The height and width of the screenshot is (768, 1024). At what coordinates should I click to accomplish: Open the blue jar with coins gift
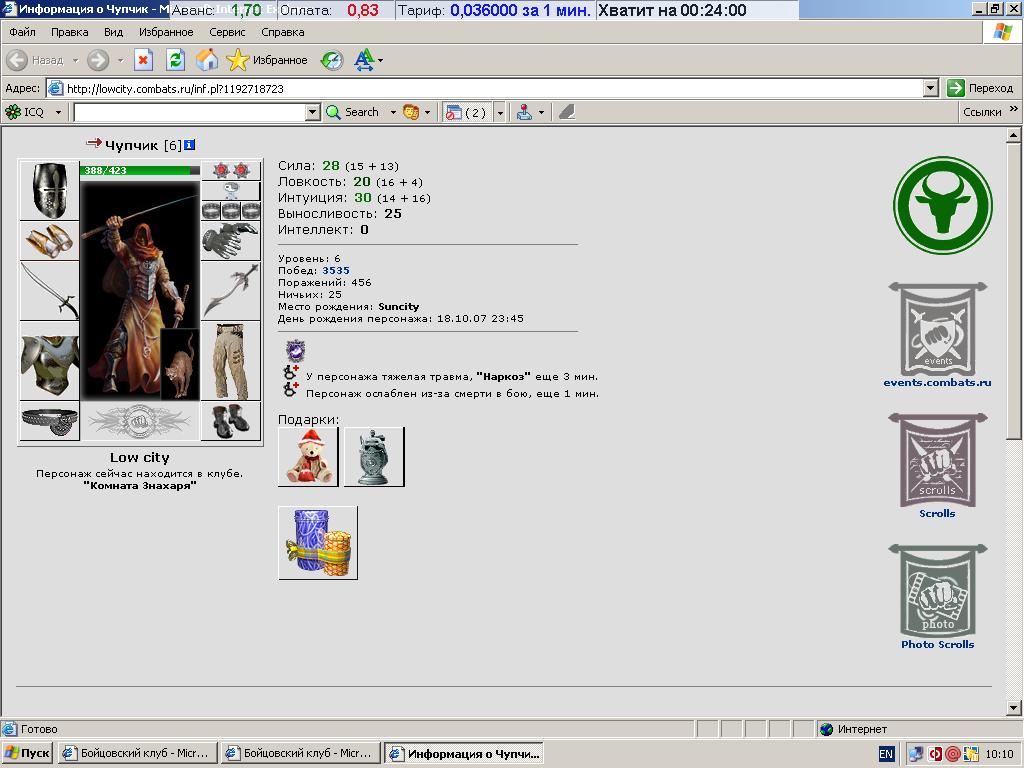pos(318,543)
